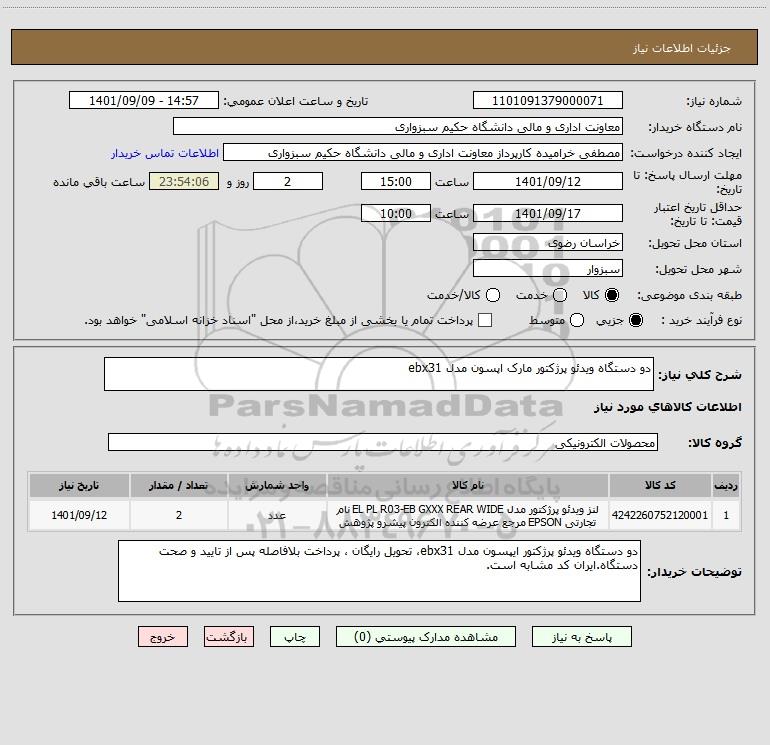Select the کالا radio button
The height and width of the screenshot is (745, 770).
tap(612, 295)
